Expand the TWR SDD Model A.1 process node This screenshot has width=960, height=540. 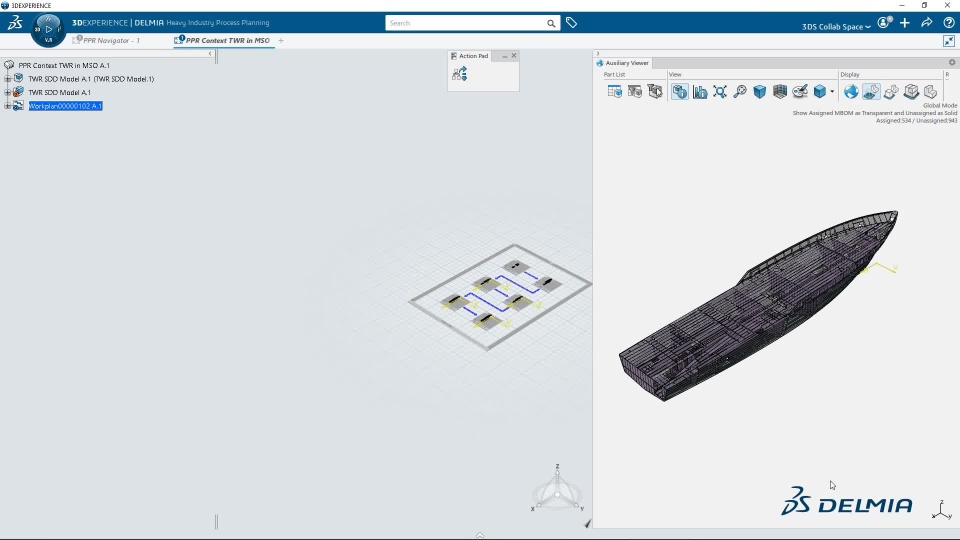pos(7,92)
